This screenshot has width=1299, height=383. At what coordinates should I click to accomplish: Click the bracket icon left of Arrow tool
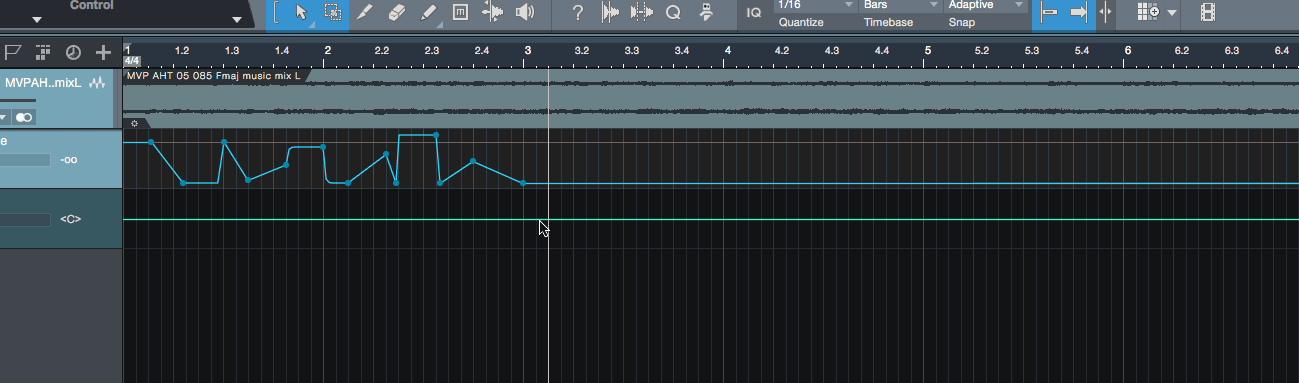point(277,13)
